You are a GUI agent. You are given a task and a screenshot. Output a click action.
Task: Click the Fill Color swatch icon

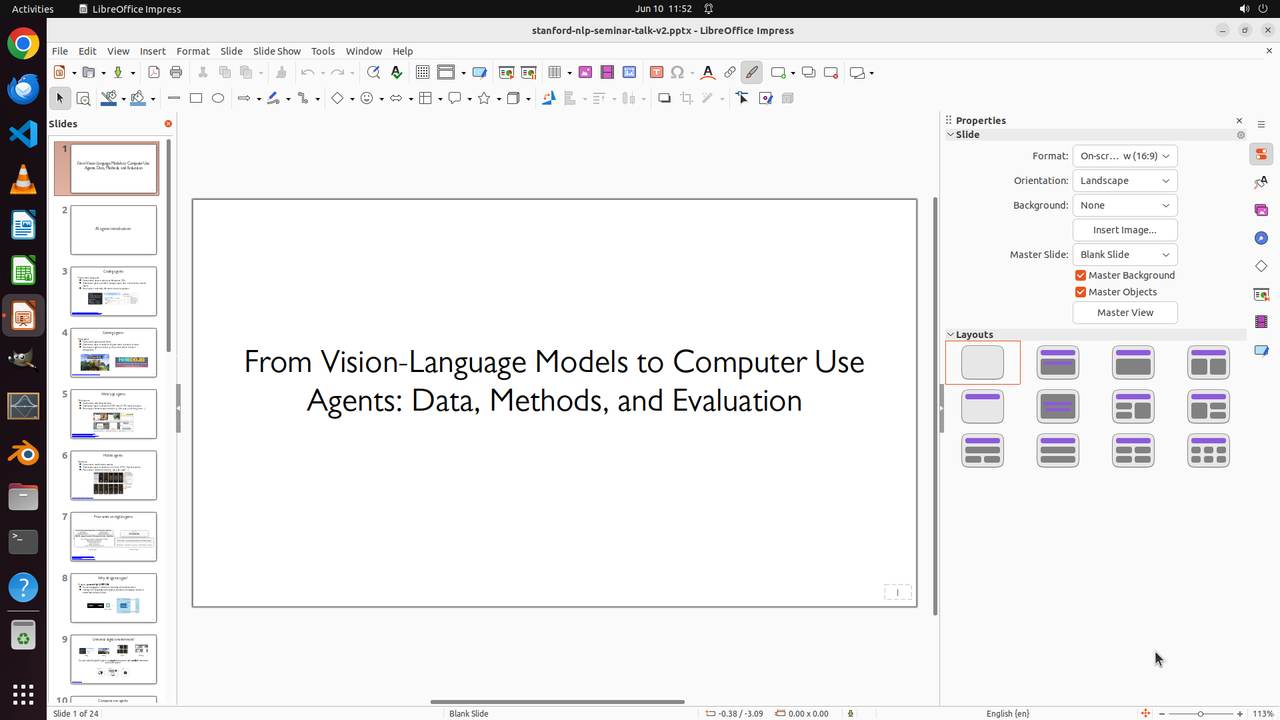[137, 98]
